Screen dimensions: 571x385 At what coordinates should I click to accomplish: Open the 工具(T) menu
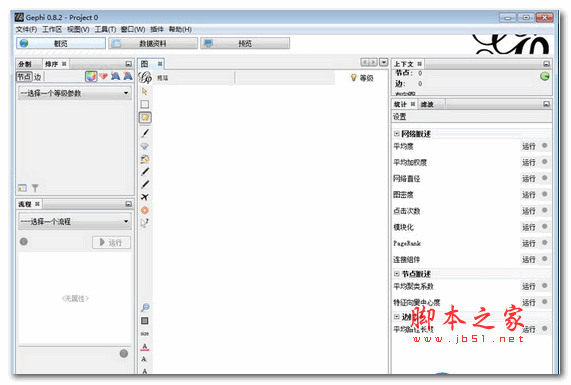(x=105, y=29)
